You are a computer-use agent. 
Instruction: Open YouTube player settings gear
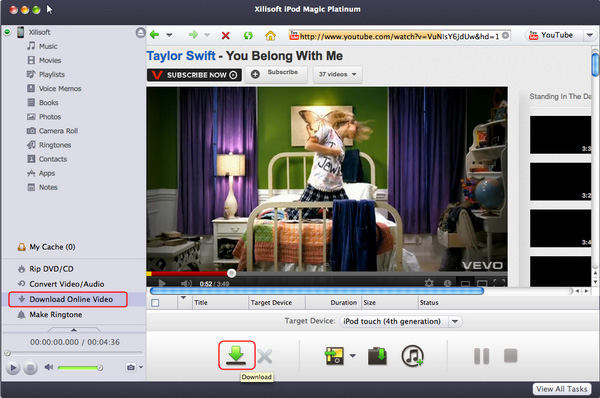click(429, 283)
